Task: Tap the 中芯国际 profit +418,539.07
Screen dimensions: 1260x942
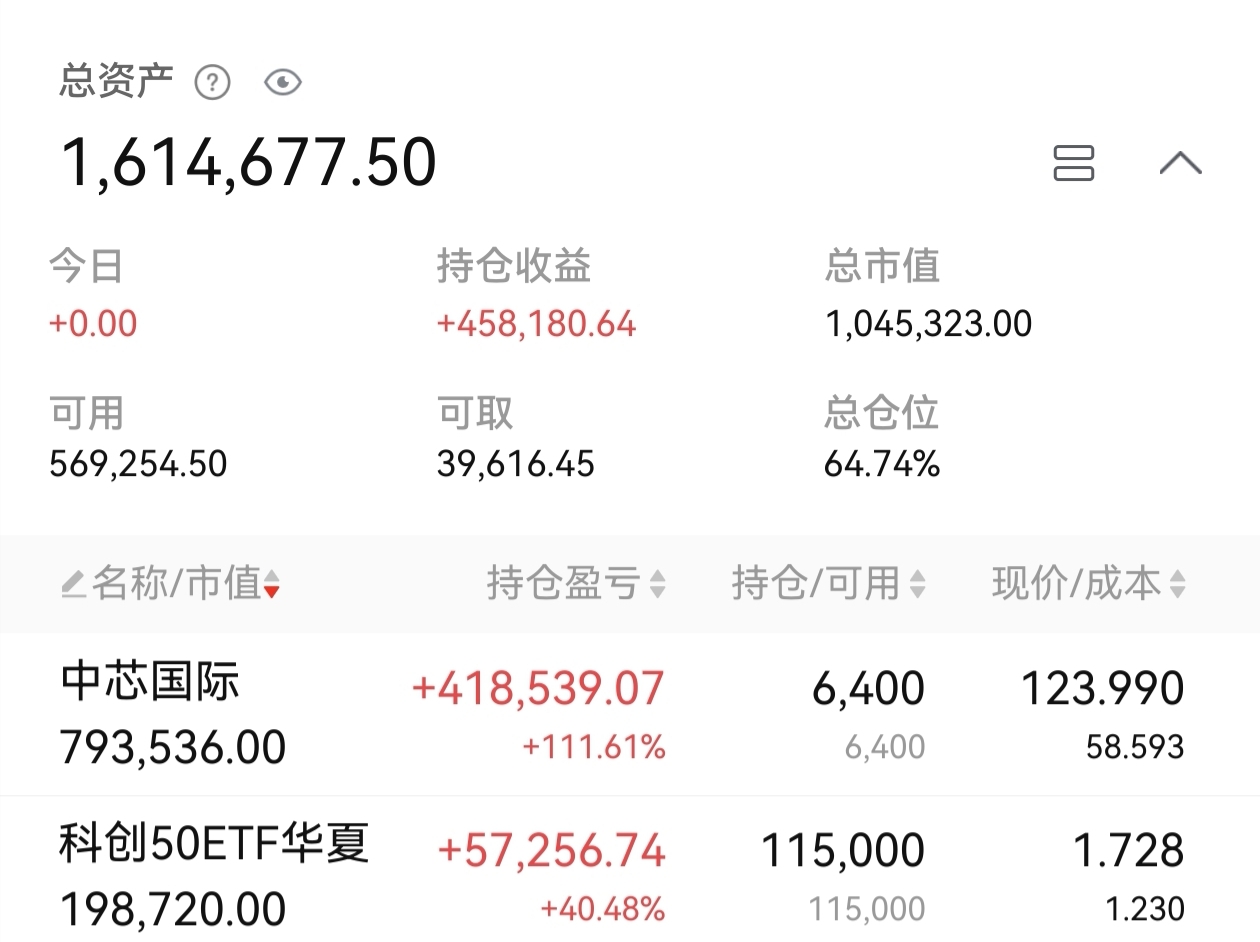Action: 538,689
